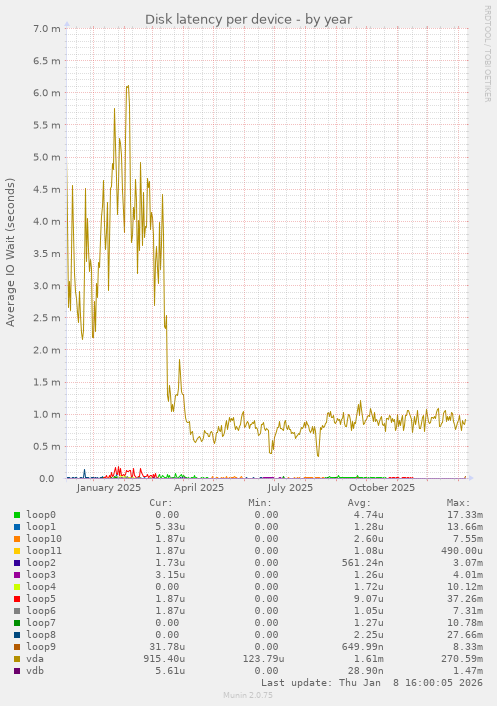Click the loop3 magenta legend swatch
Image resolution: width=497 pixels, height=706 pixels.
17,575
